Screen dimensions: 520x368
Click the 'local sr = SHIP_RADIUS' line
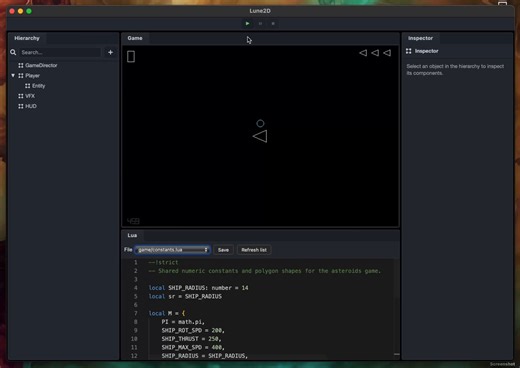pyautogui.click(x=185, y=297)
